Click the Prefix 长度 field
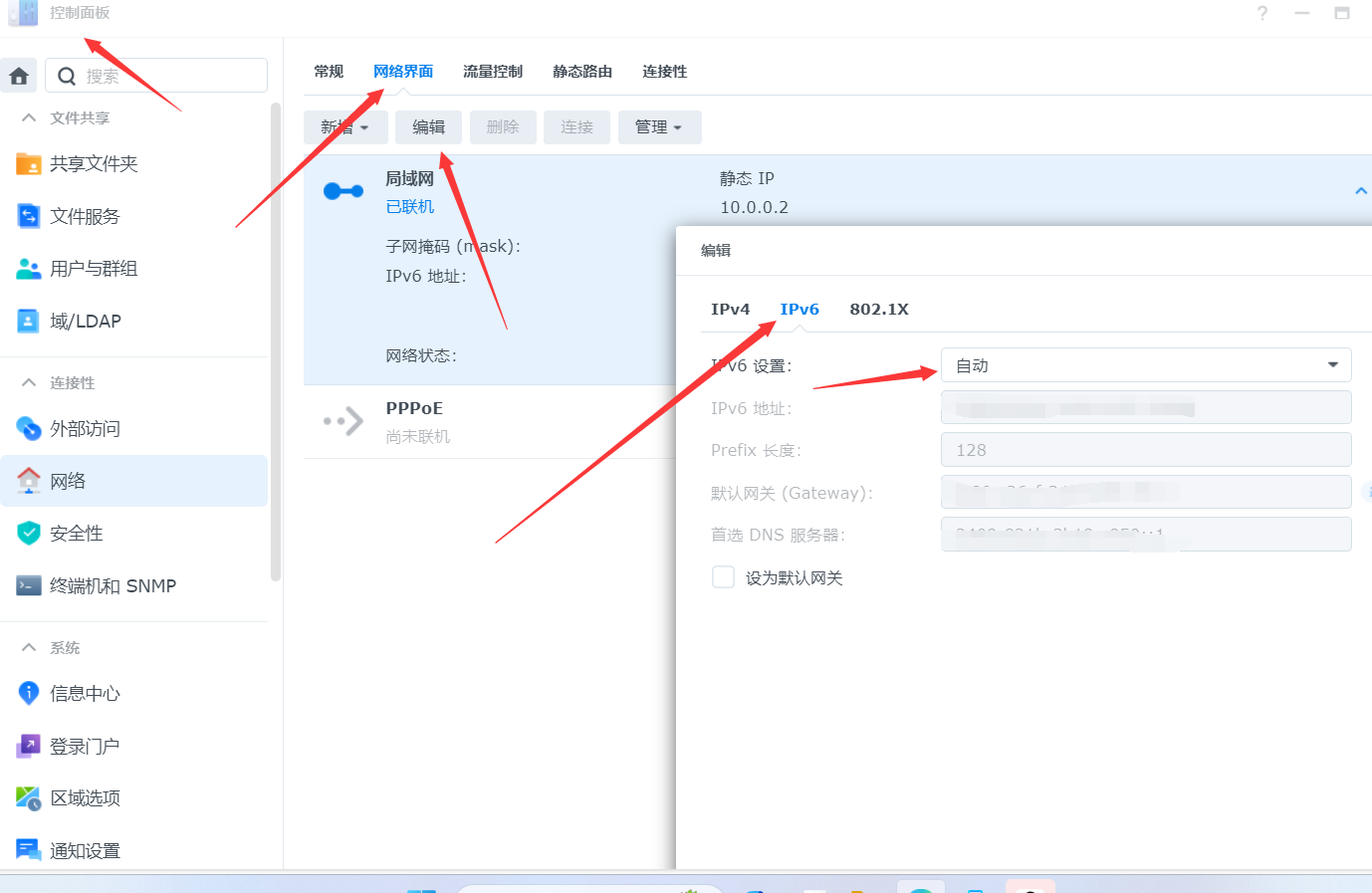1372x893 pixels. [x=1146, y=450]
